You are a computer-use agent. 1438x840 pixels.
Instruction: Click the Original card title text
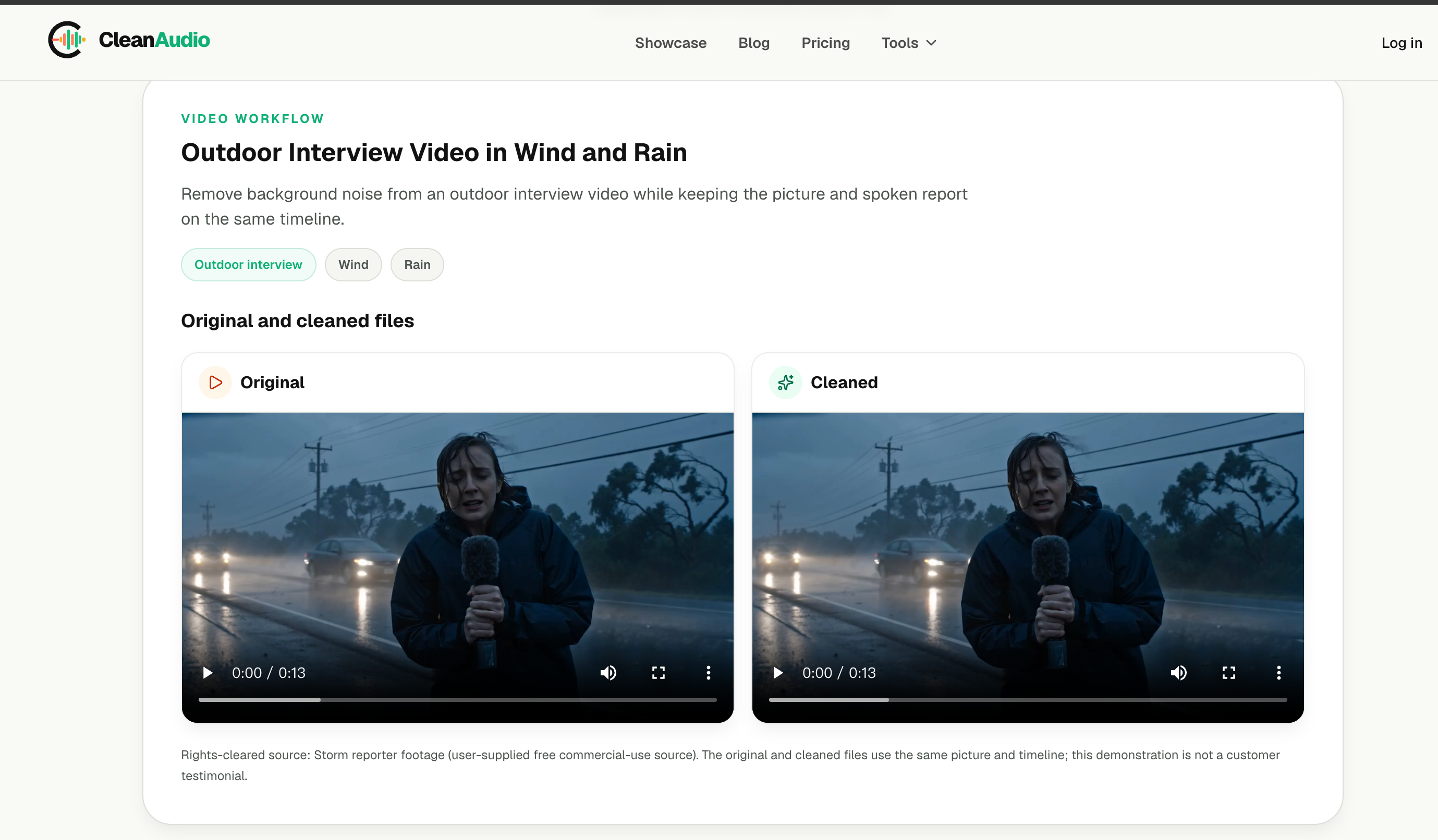click(272, 382)
